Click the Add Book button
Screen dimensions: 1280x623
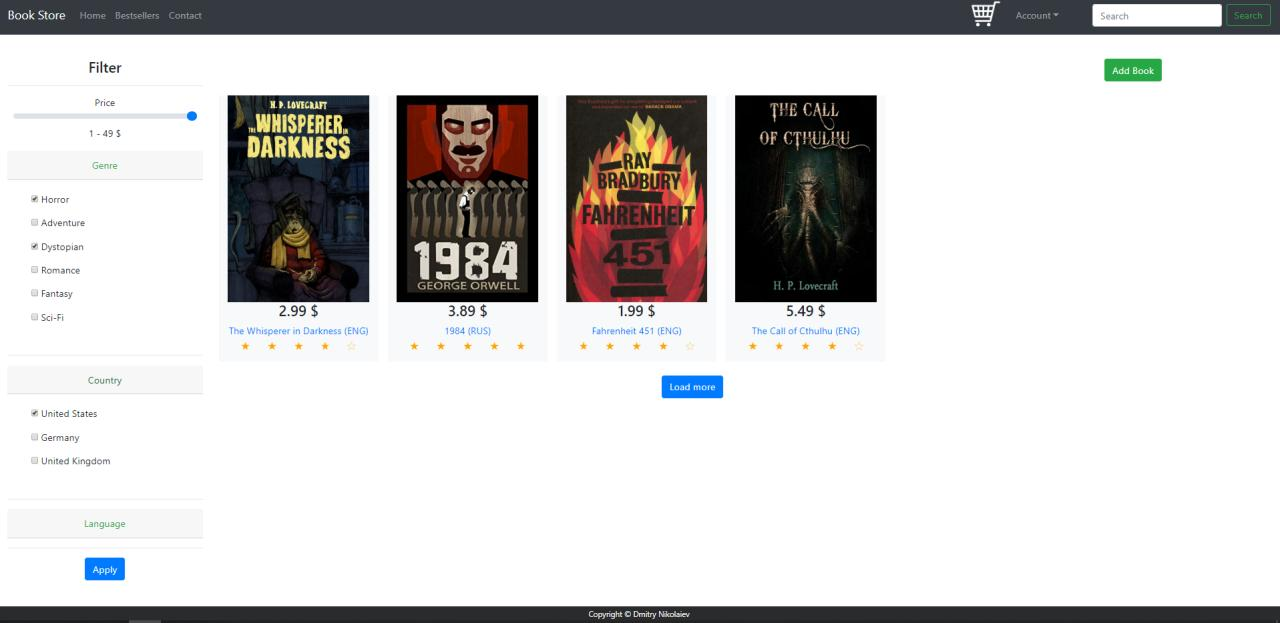pos(1132,70)
